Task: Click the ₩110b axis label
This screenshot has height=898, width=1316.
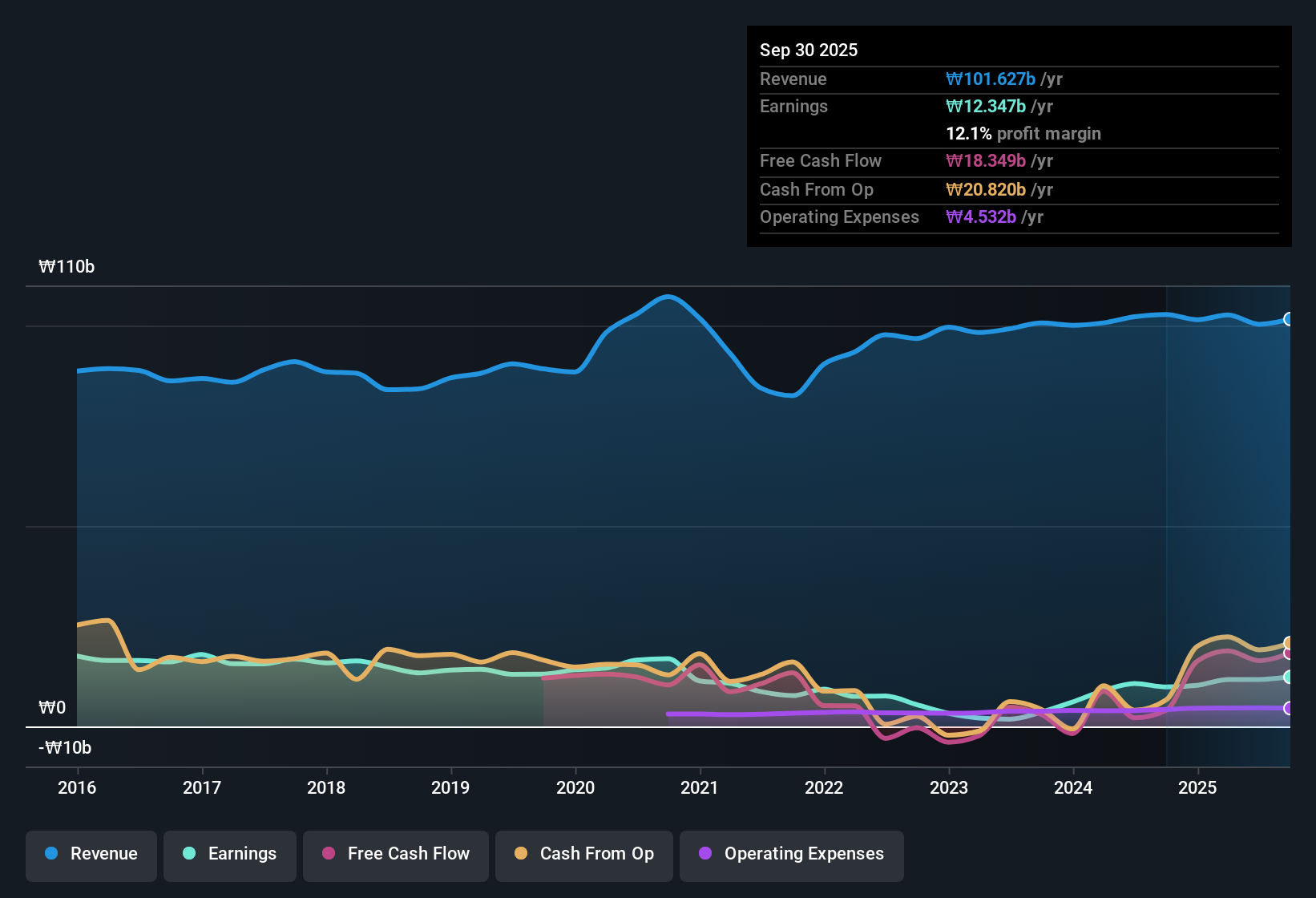Action: pos(67,267)
